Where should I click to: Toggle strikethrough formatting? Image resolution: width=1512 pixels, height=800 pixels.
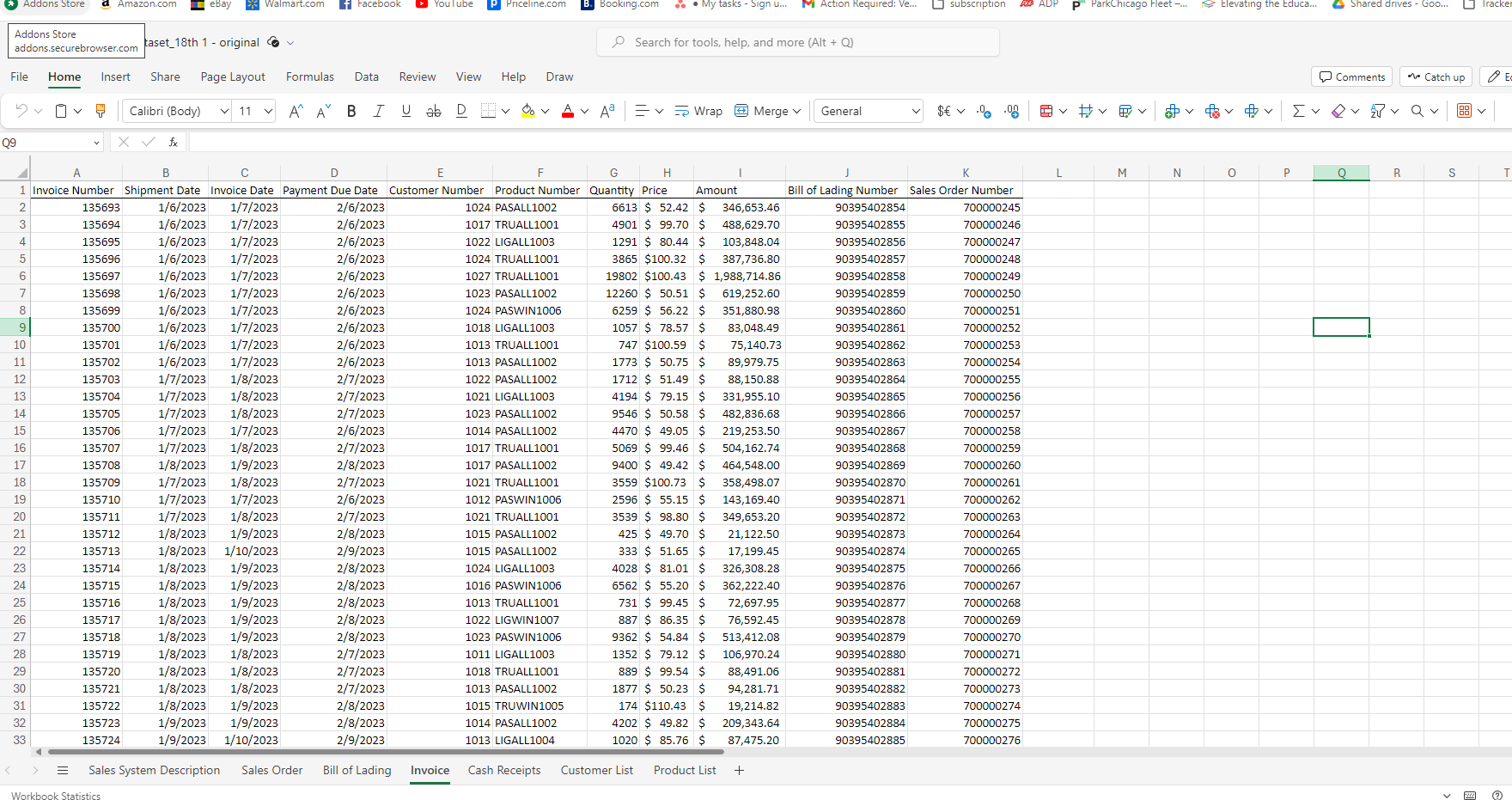[x=434, y=111]
